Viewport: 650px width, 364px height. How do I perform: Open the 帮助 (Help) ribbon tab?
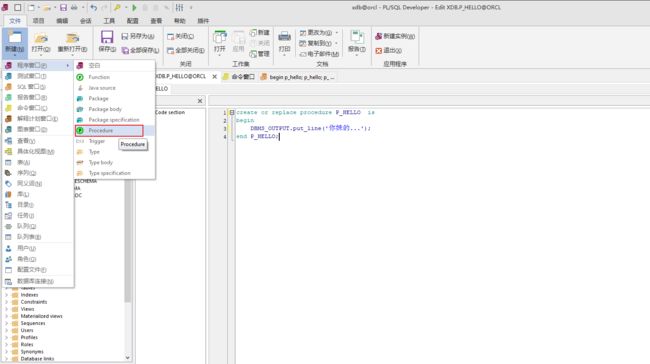(x=179, y=21)
